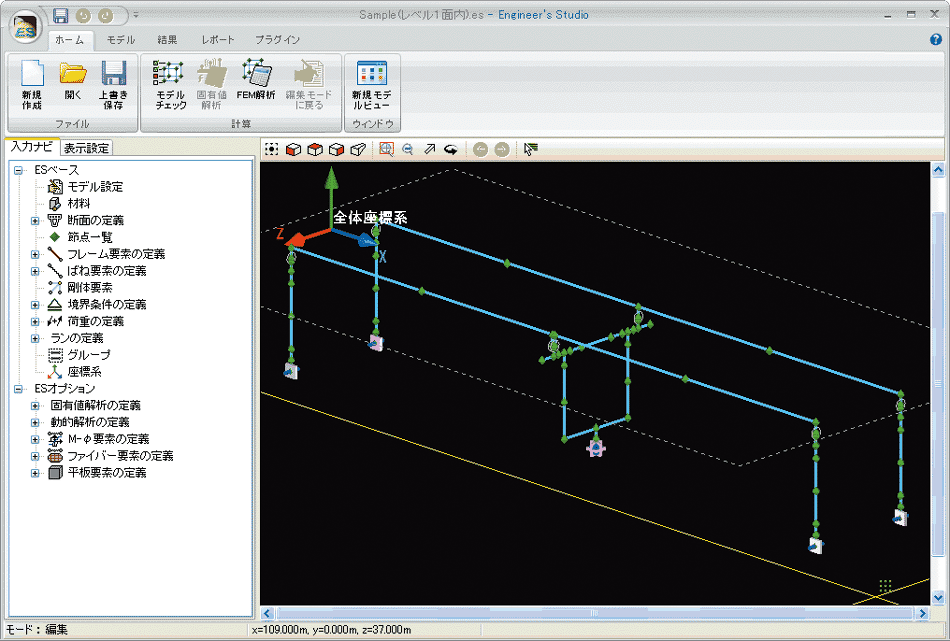Select the right-face red cube view
This screenshot has width=950, height=641.
337,149
